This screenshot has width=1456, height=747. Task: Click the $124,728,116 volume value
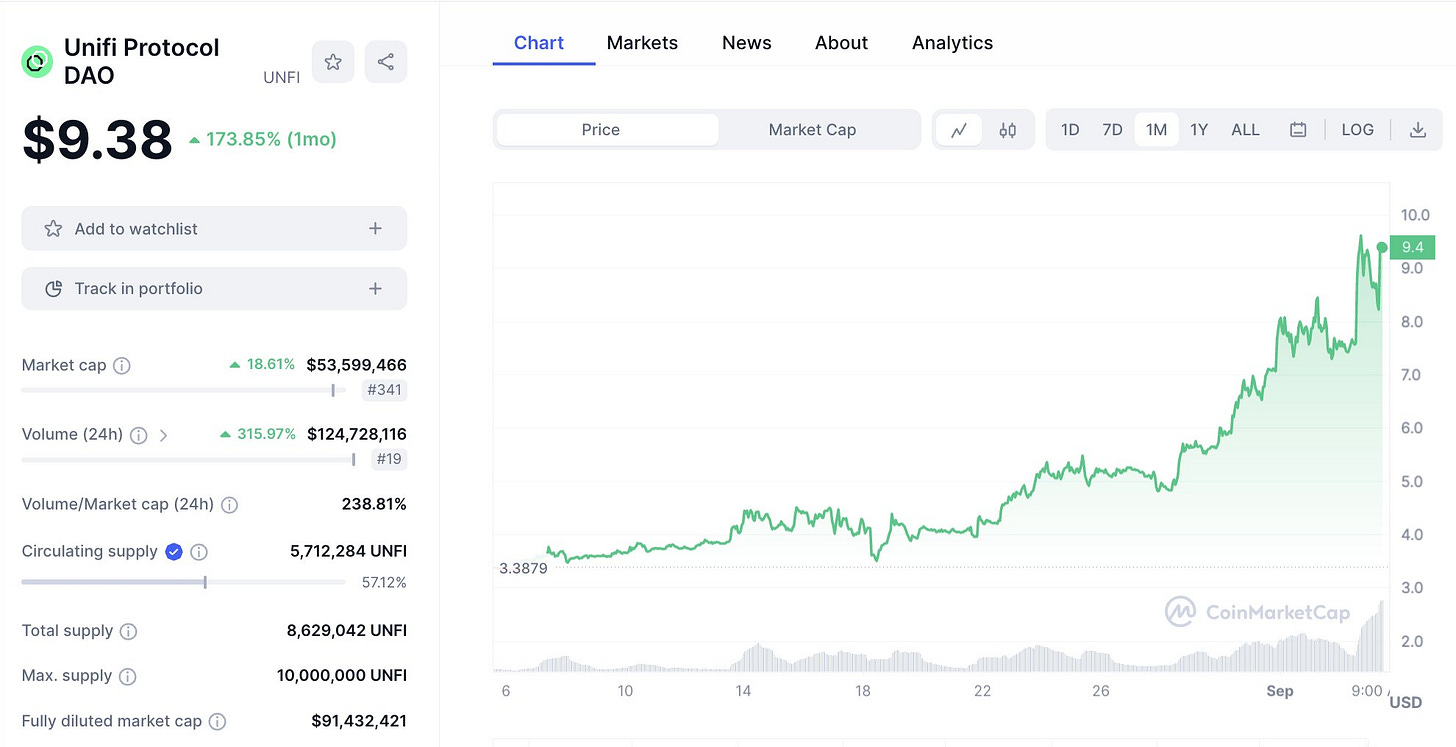click(356, 434)
